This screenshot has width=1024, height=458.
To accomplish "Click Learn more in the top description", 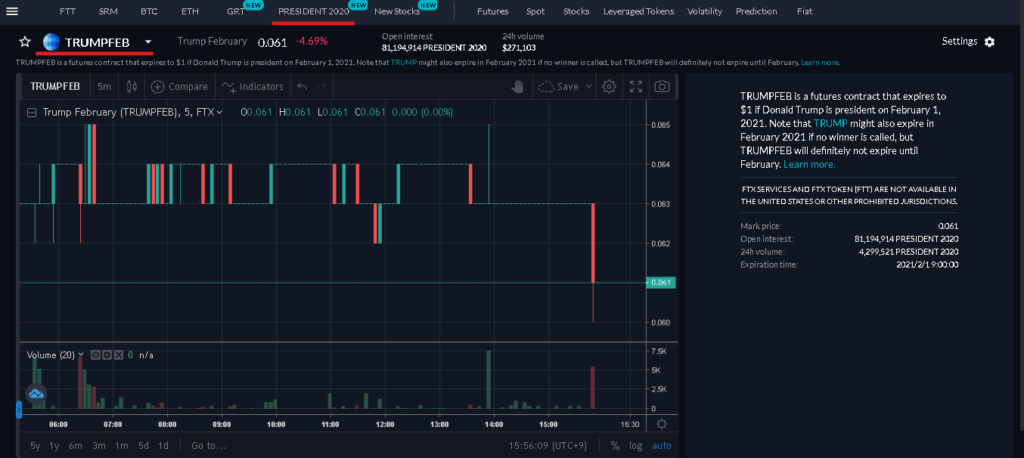I will (820, 63).
